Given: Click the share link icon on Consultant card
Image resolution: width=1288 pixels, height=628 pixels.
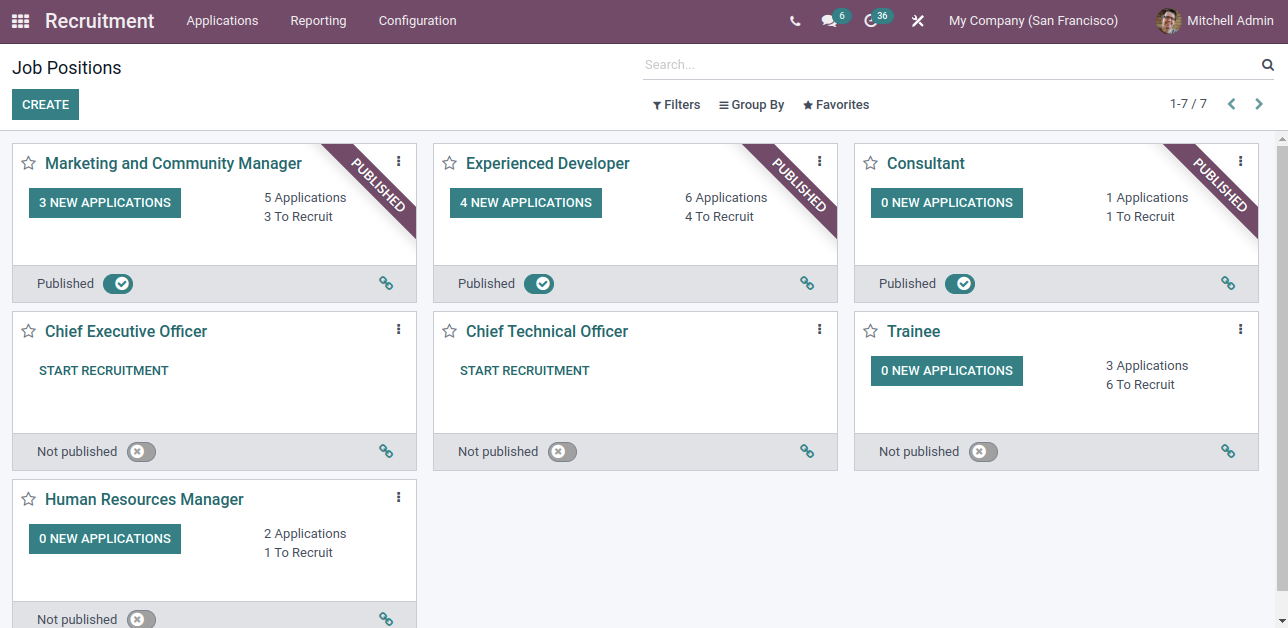Looking at the screenshot, I should pos(1228,284).
